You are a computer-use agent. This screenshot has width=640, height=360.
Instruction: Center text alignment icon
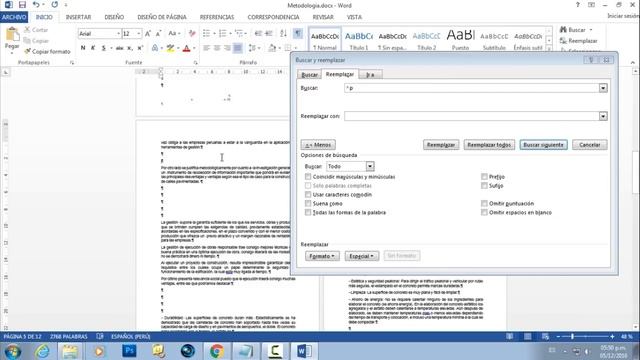(x=217, y=48)
